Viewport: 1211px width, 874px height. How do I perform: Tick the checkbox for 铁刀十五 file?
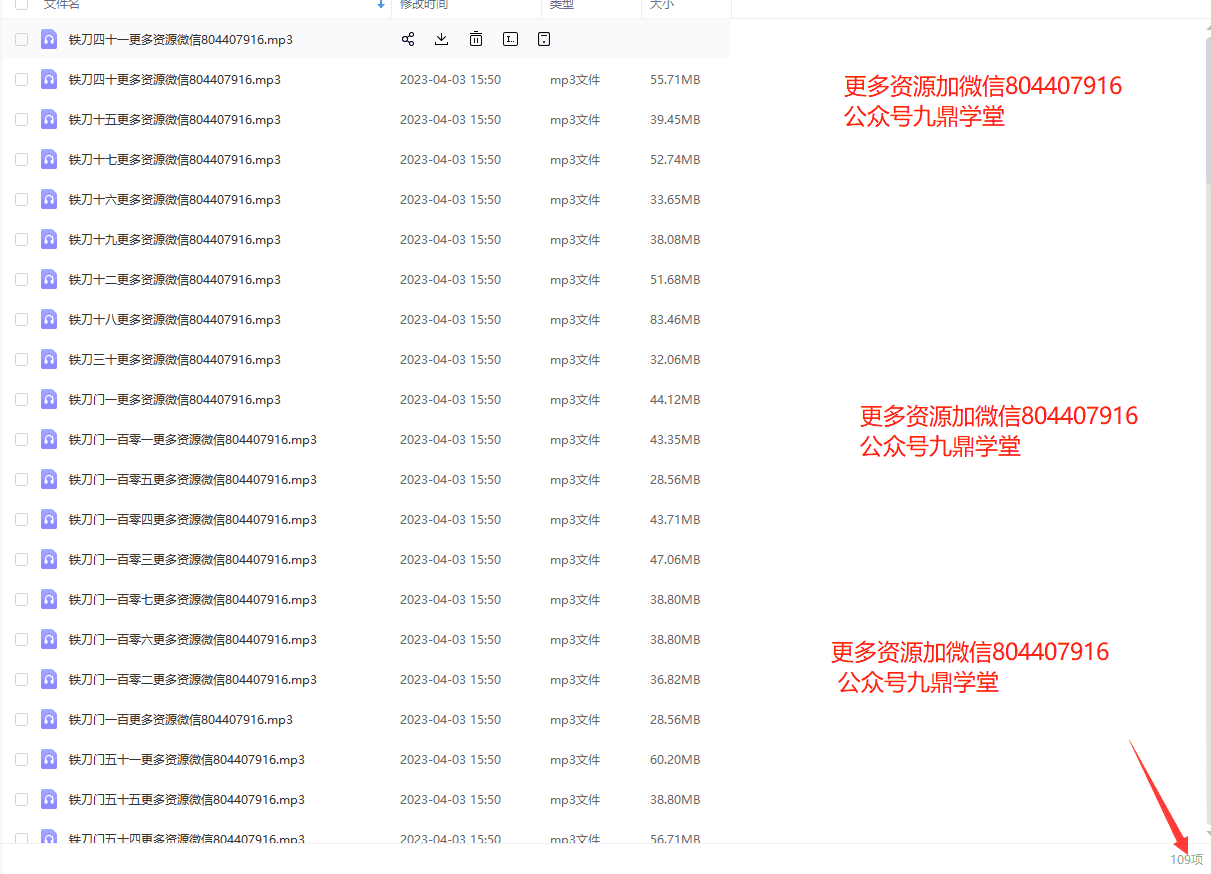click(x=21, y=119)
